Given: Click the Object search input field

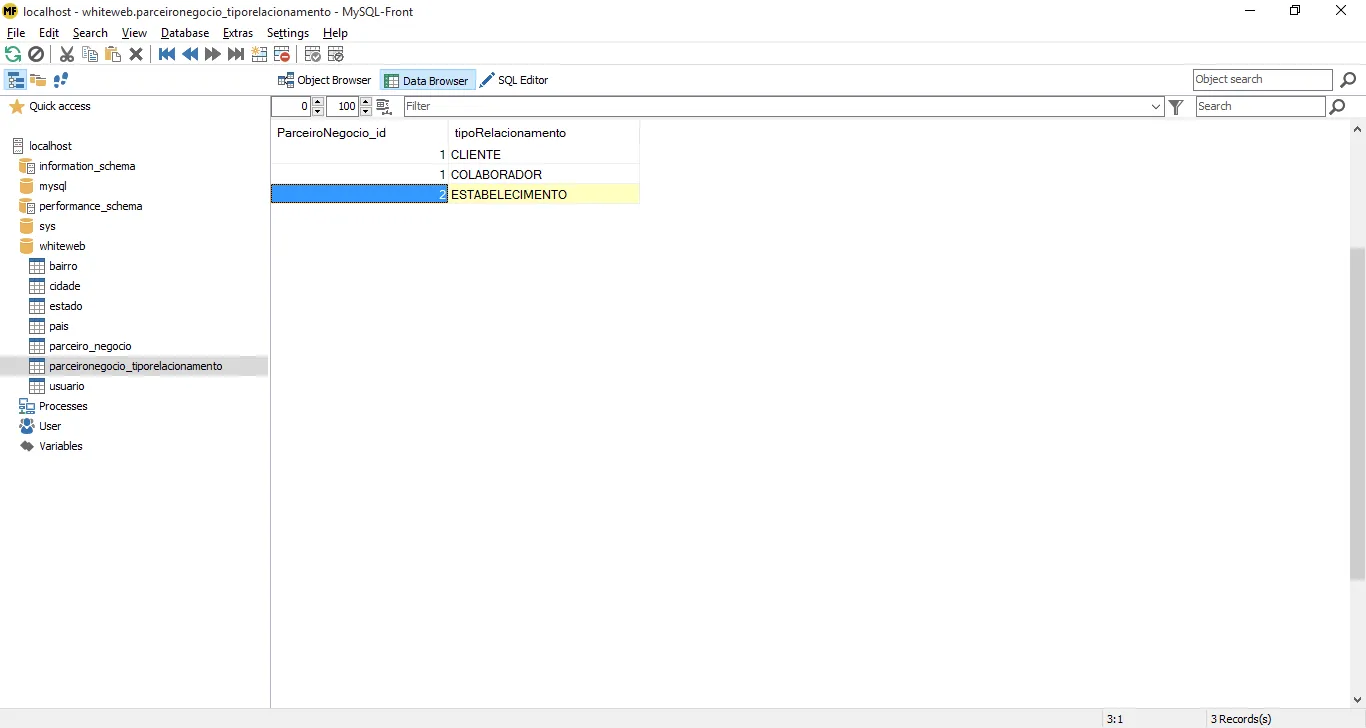Looking at the screenshot, I should pyautogui.click(x=1263, y=80).
